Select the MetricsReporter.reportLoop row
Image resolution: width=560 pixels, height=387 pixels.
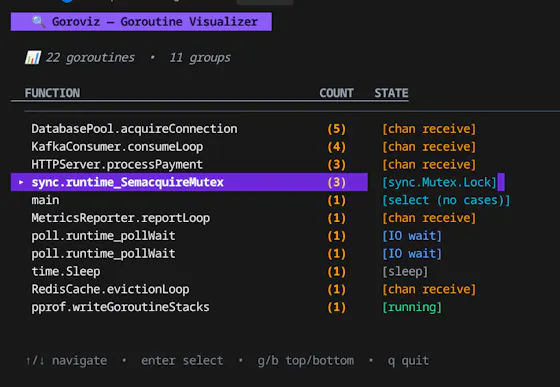pos(254,218)
